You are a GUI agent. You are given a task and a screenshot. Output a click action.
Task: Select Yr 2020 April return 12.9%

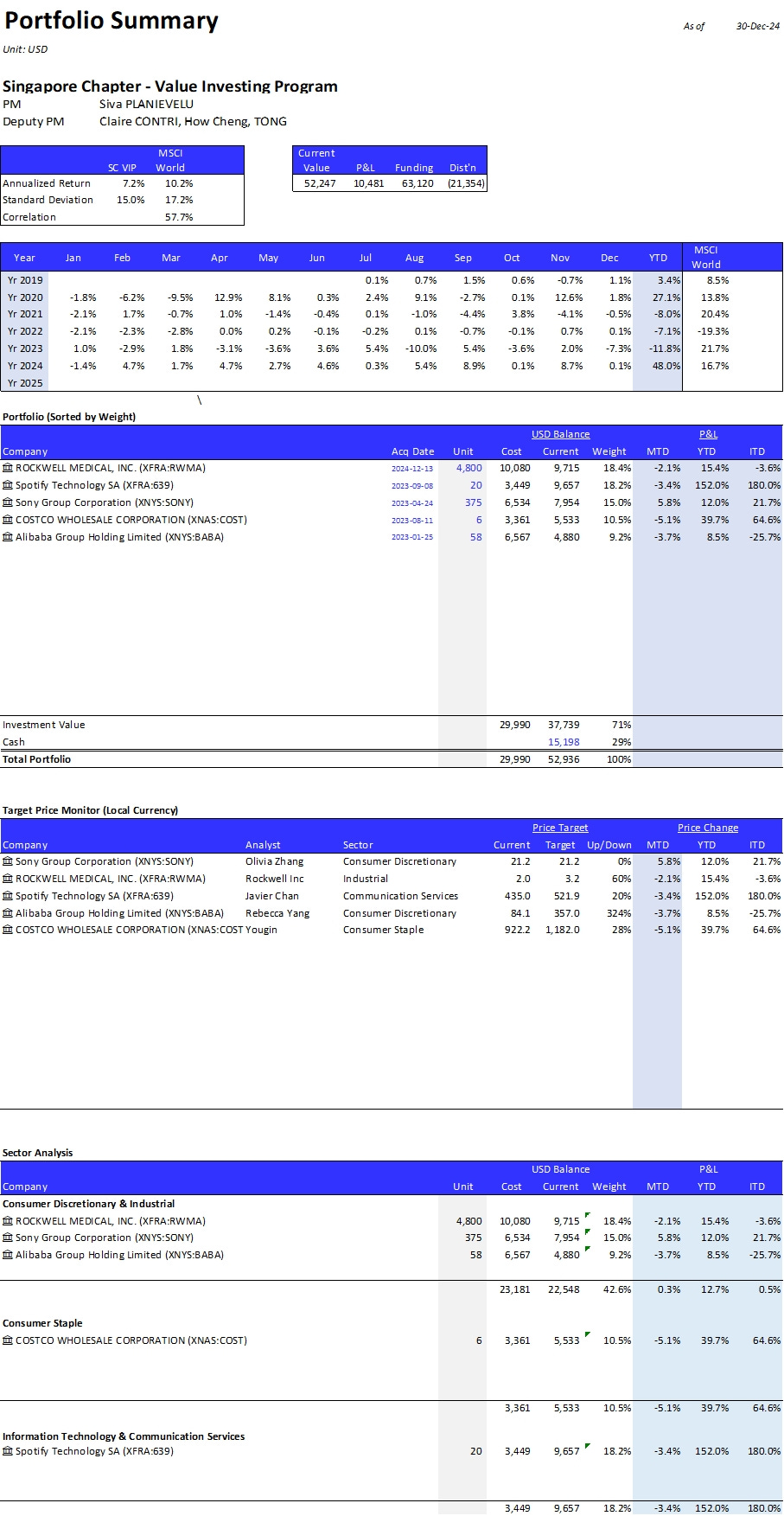pos(228,297)
